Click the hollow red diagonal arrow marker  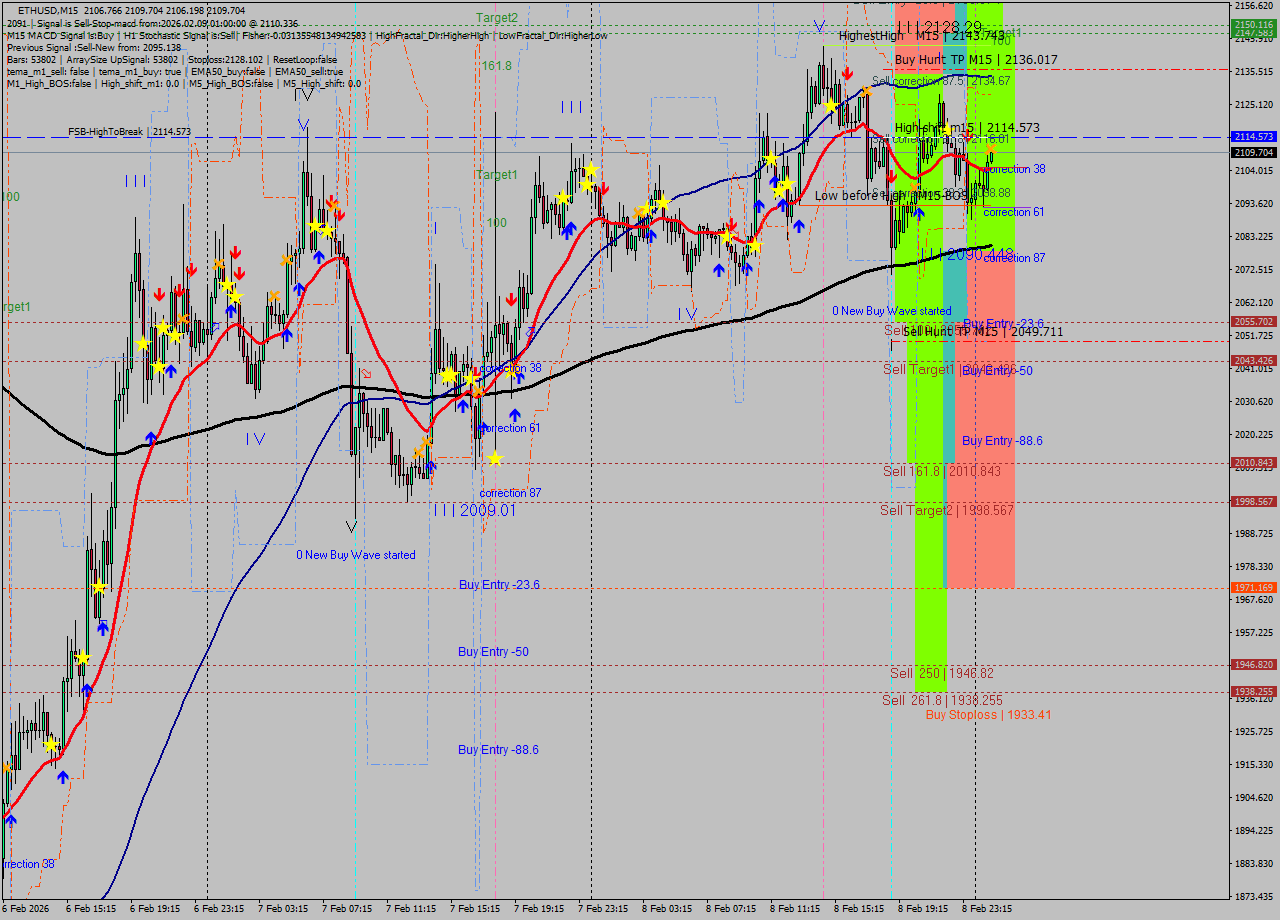pos(365,373)
